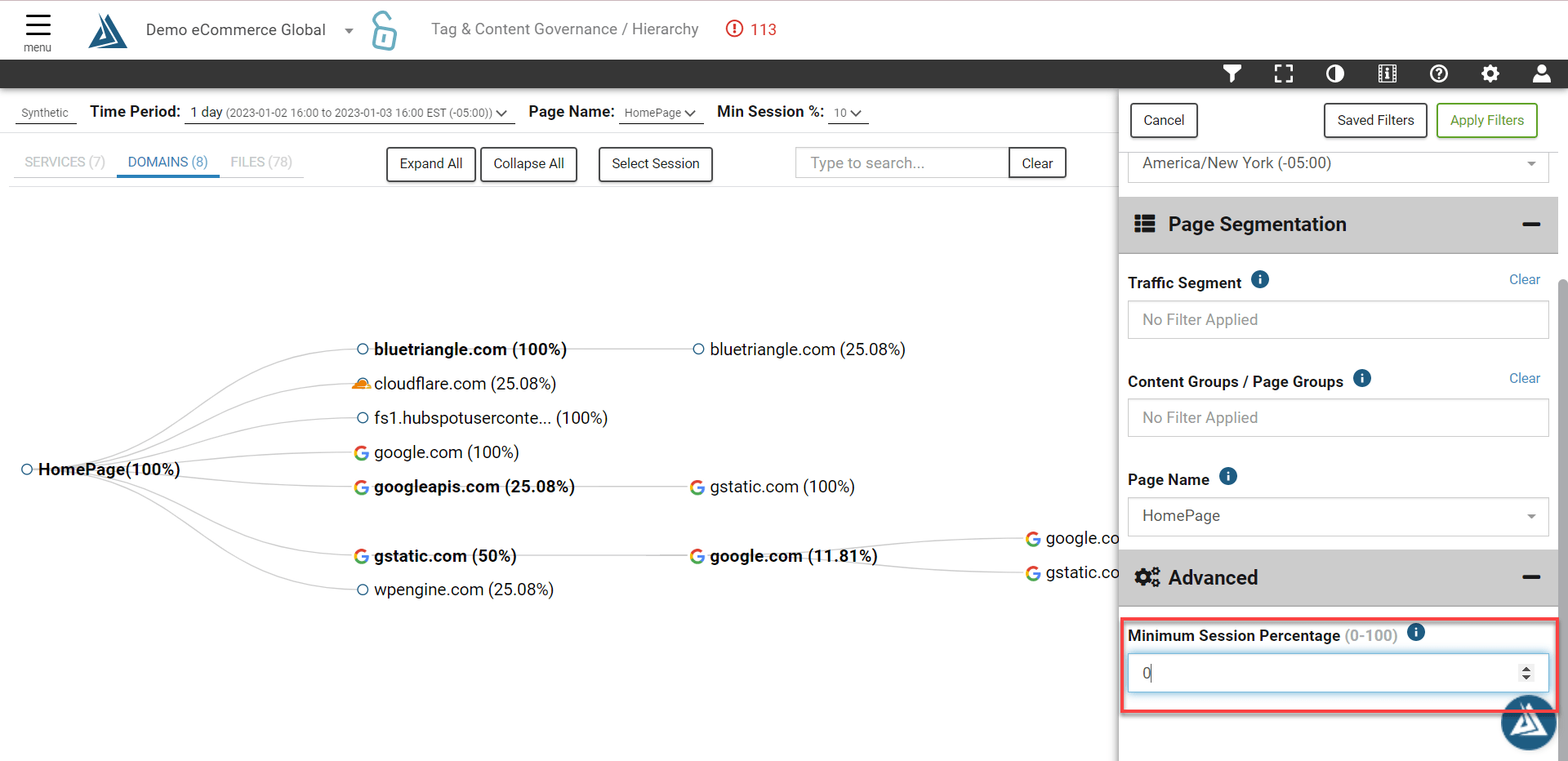Click the unlocked padlock icon beside the account name

(383, 30)
